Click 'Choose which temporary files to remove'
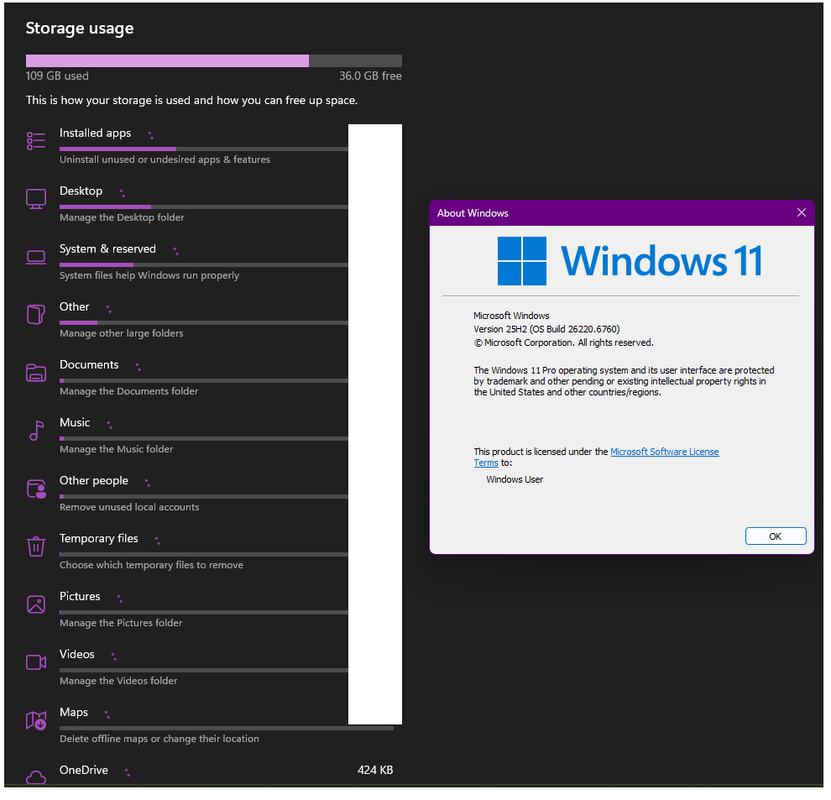The height and width of the screenshot is (800, 831). (152, 565)
